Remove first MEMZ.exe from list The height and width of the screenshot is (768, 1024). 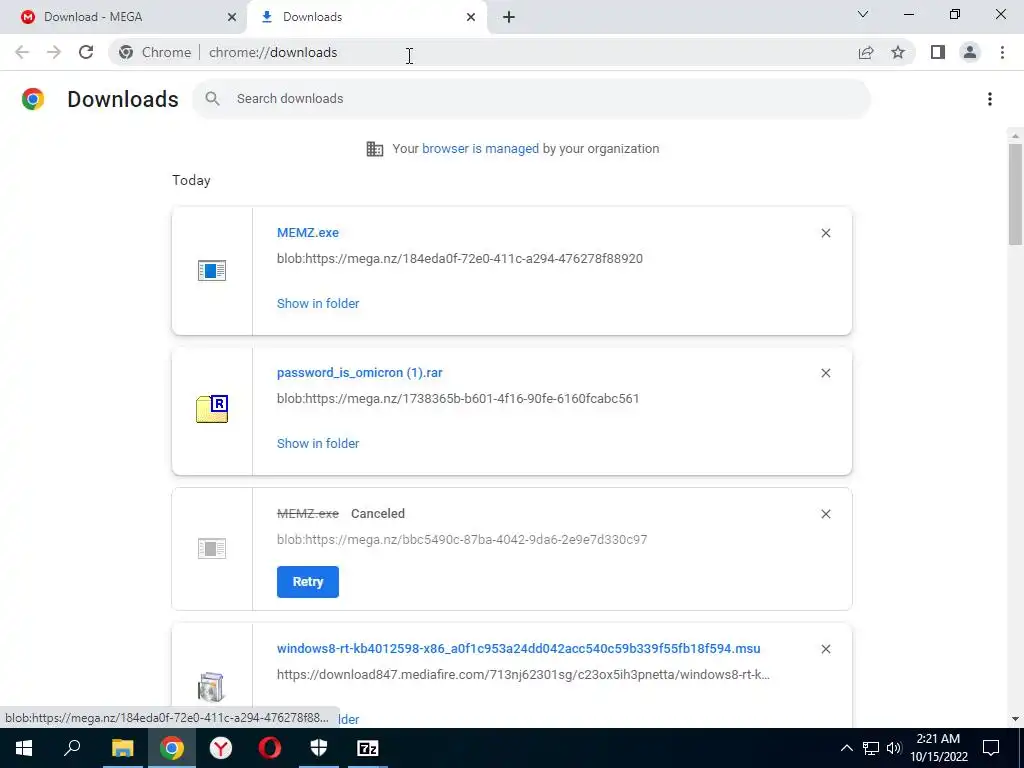click(x=825, y=233)
